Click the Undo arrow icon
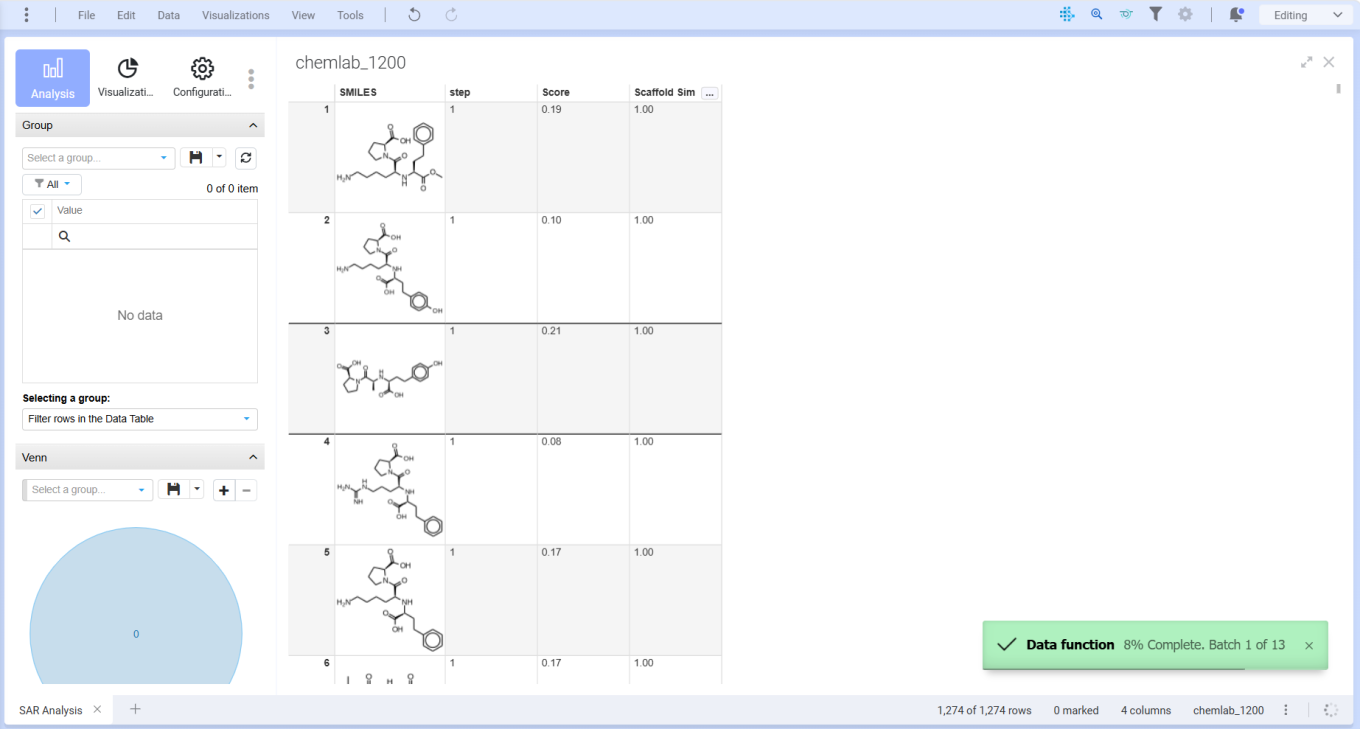The image size is (1360, 729). [x=415, y=15]
